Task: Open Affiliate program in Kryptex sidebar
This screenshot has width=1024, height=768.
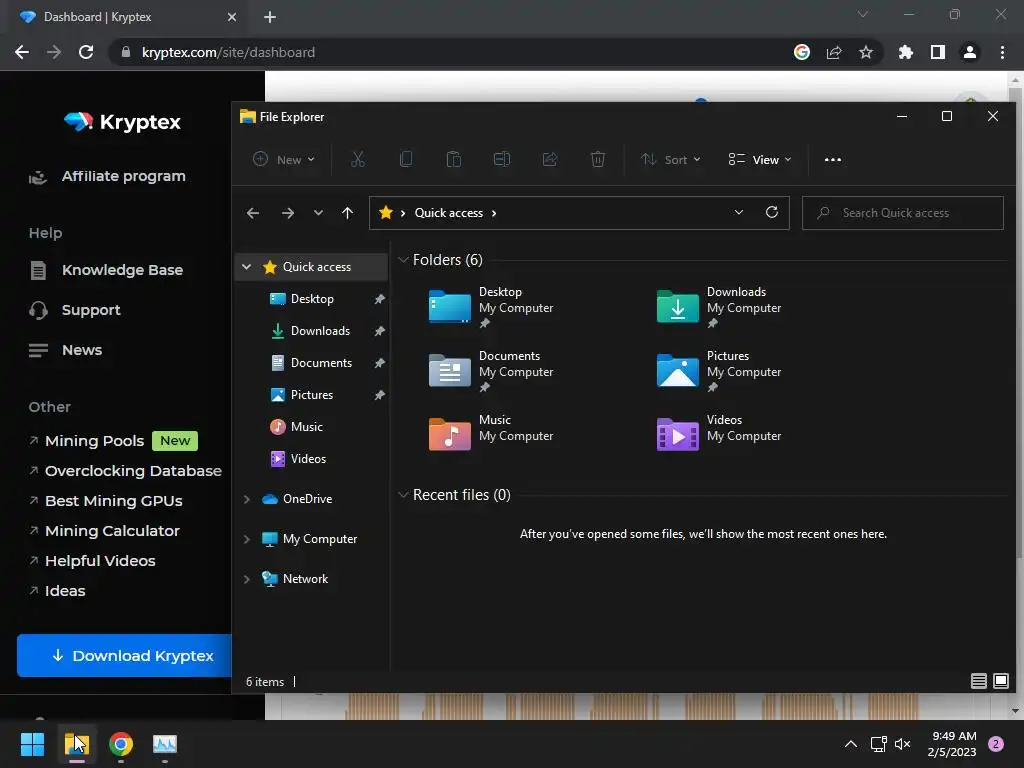Action: 123,176
